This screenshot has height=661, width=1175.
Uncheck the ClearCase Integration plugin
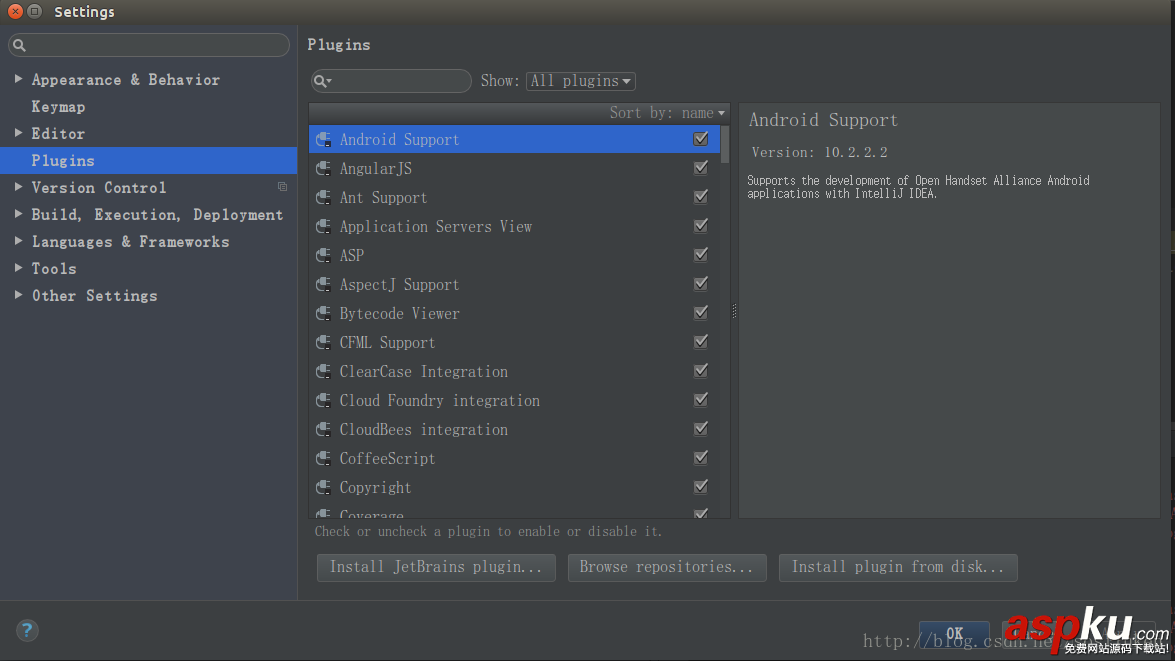[701, 371]
